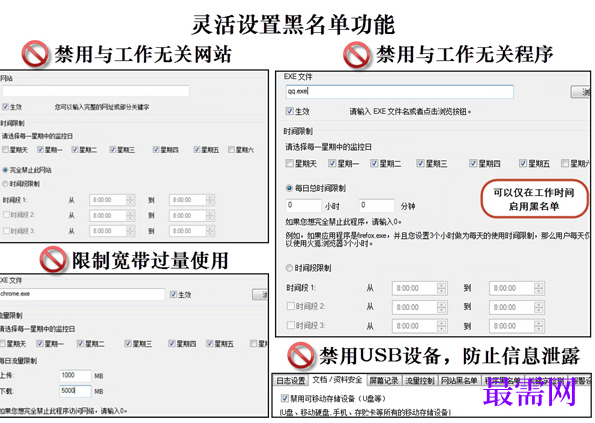Uncheck 星期四 in the qq.exe program panel

pos(473,164)
